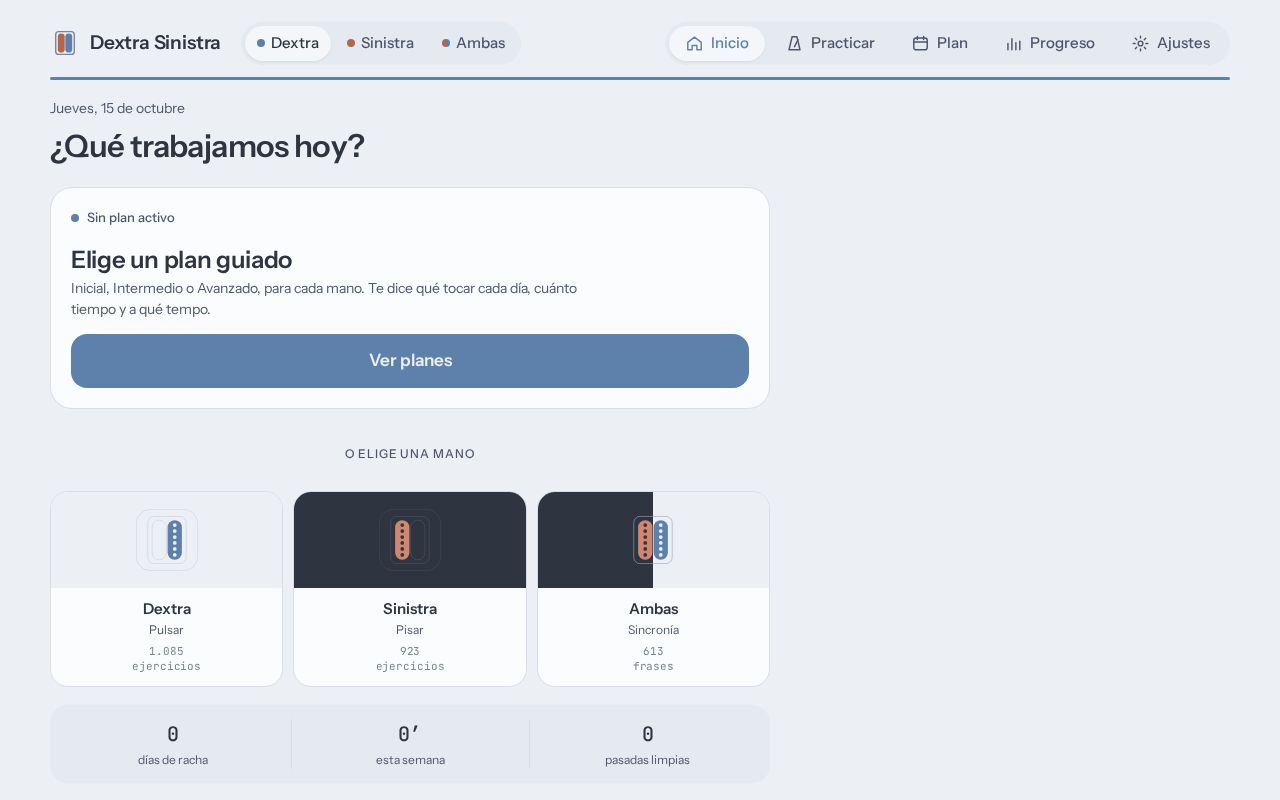This screenshot has width=1280, height=800.
Task: Switch to Ambas hands mode
Action: click(474, 44)
